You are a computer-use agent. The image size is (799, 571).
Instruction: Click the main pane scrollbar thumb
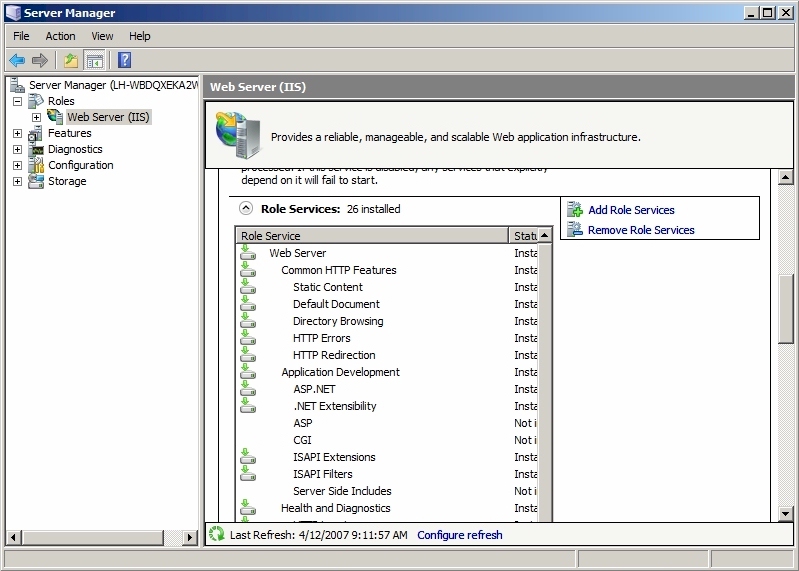786,309
